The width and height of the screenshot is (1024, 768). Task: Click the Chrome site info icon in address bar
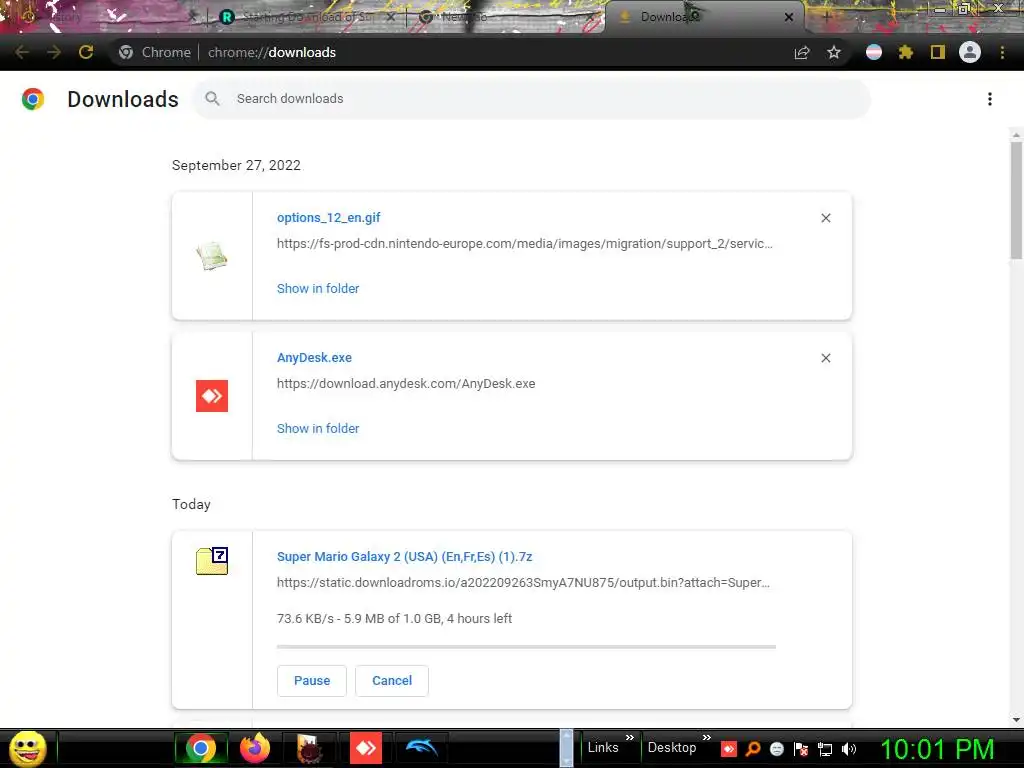(x=126, y=52)
